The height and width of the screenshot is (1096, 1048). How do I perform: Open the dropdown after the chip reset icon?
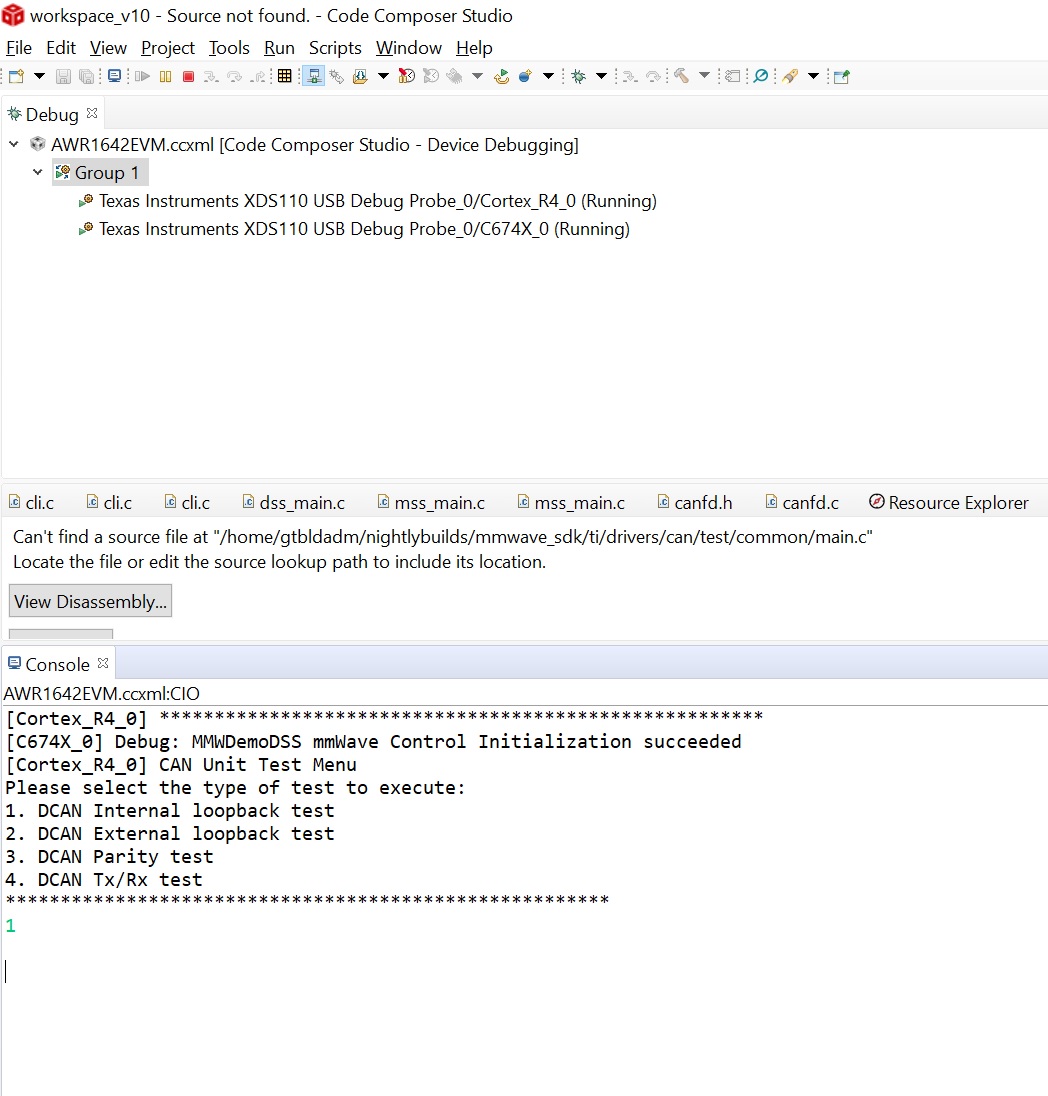pyautogui.click(x=478, y=76)
